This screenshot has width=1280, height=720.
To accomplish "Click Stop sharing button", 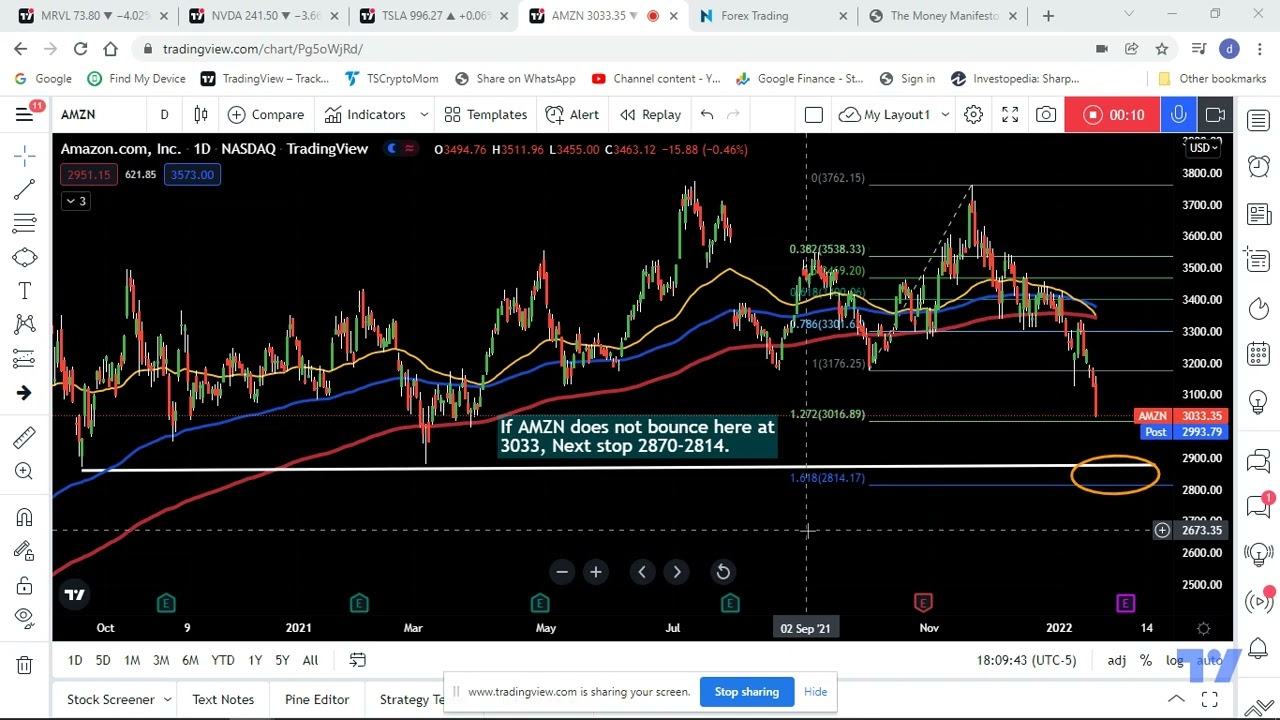I will coord(746,692).
